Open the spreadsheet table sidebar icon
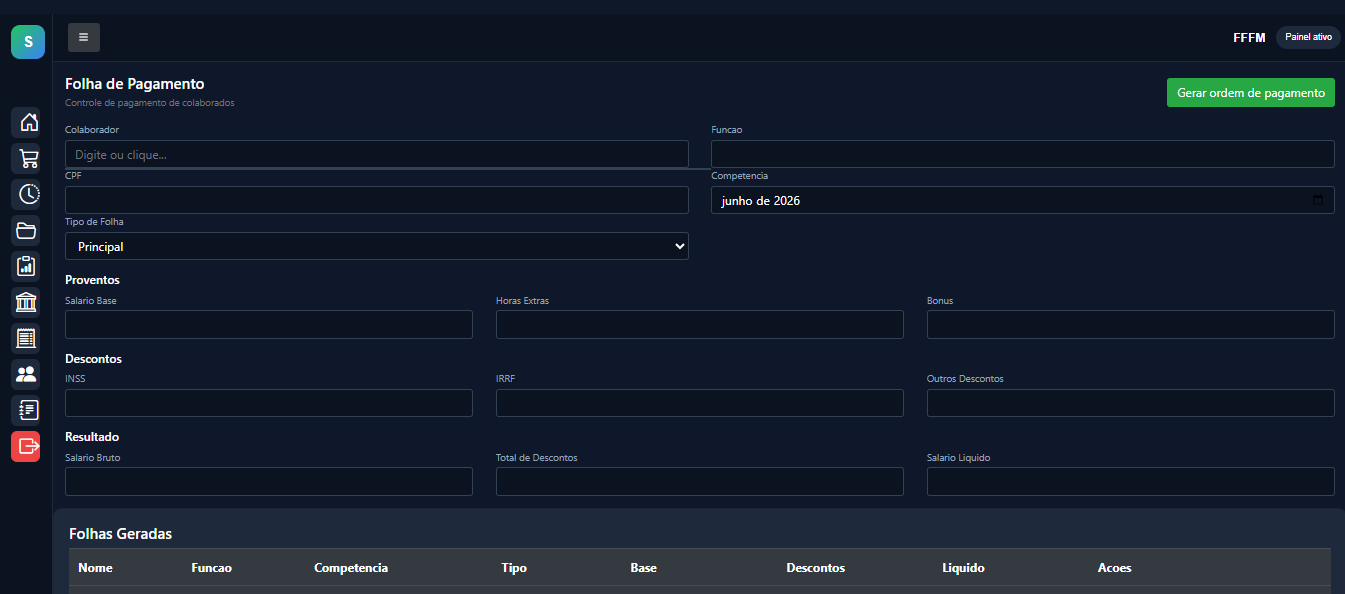 [26, 338]
